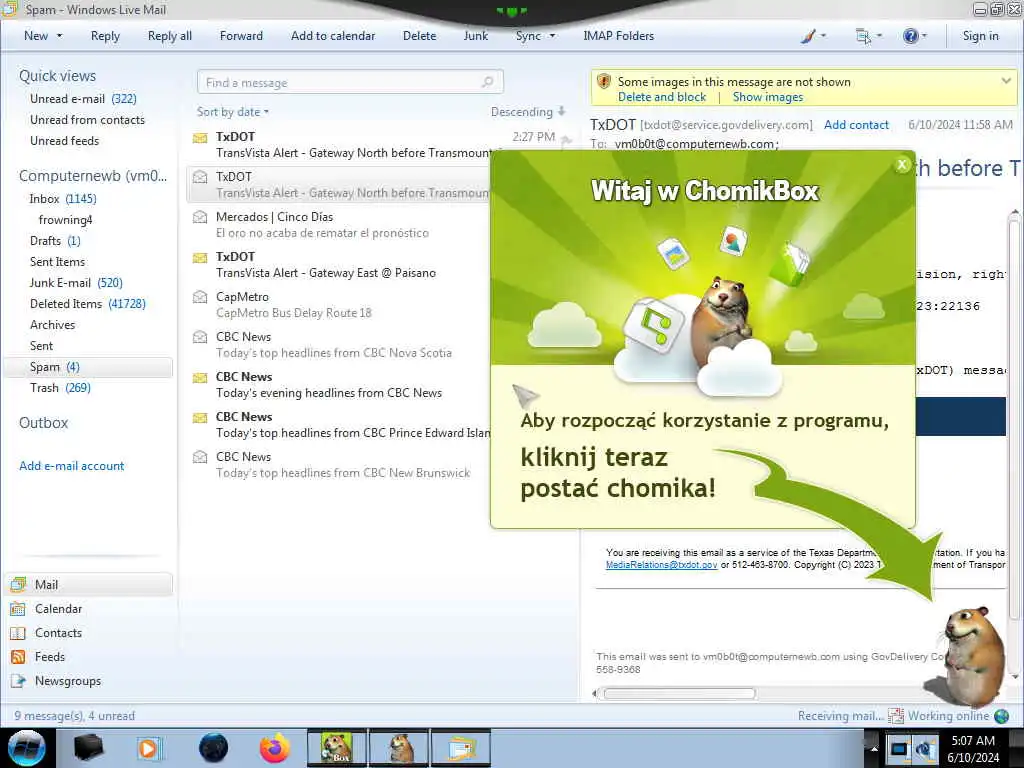The height and width of the screenshot is (768, 1024).
Task: Click Reply all in the toolbar
Action: point(170,36)
